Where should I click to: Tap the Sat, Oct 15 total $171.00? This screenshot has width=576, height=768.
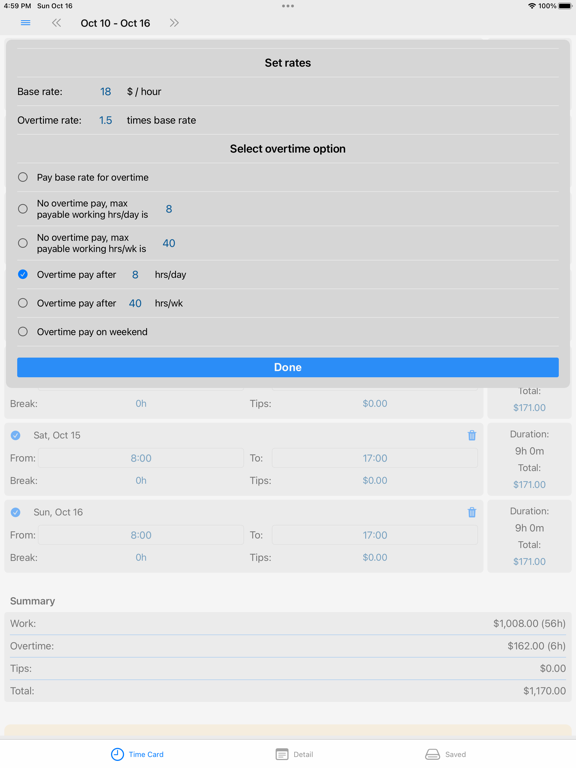click(x=529, y=484)
